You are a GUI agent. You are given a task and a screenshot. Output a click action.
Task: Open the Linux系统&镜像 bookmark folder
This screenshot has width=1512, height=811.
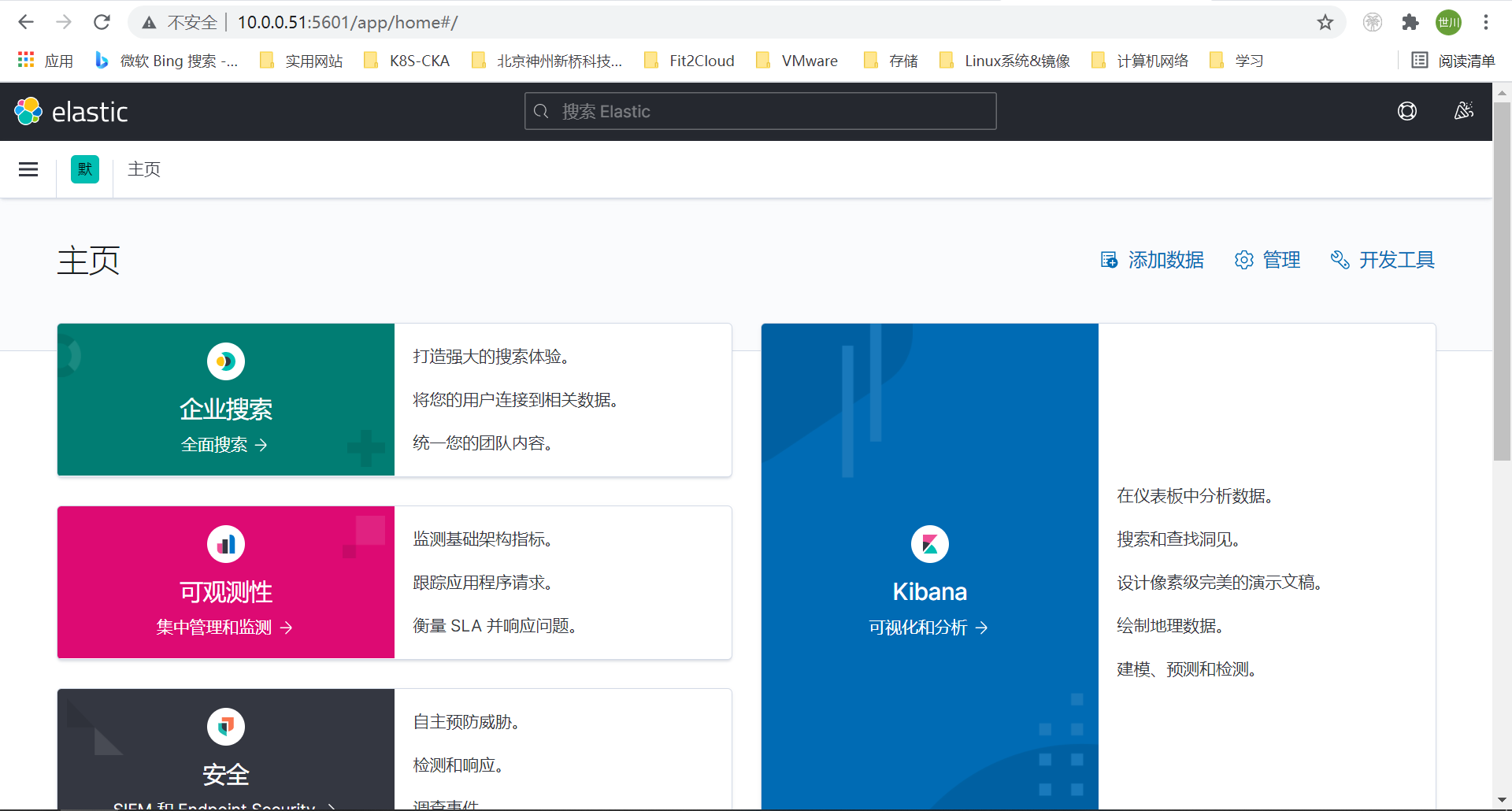1005,61
